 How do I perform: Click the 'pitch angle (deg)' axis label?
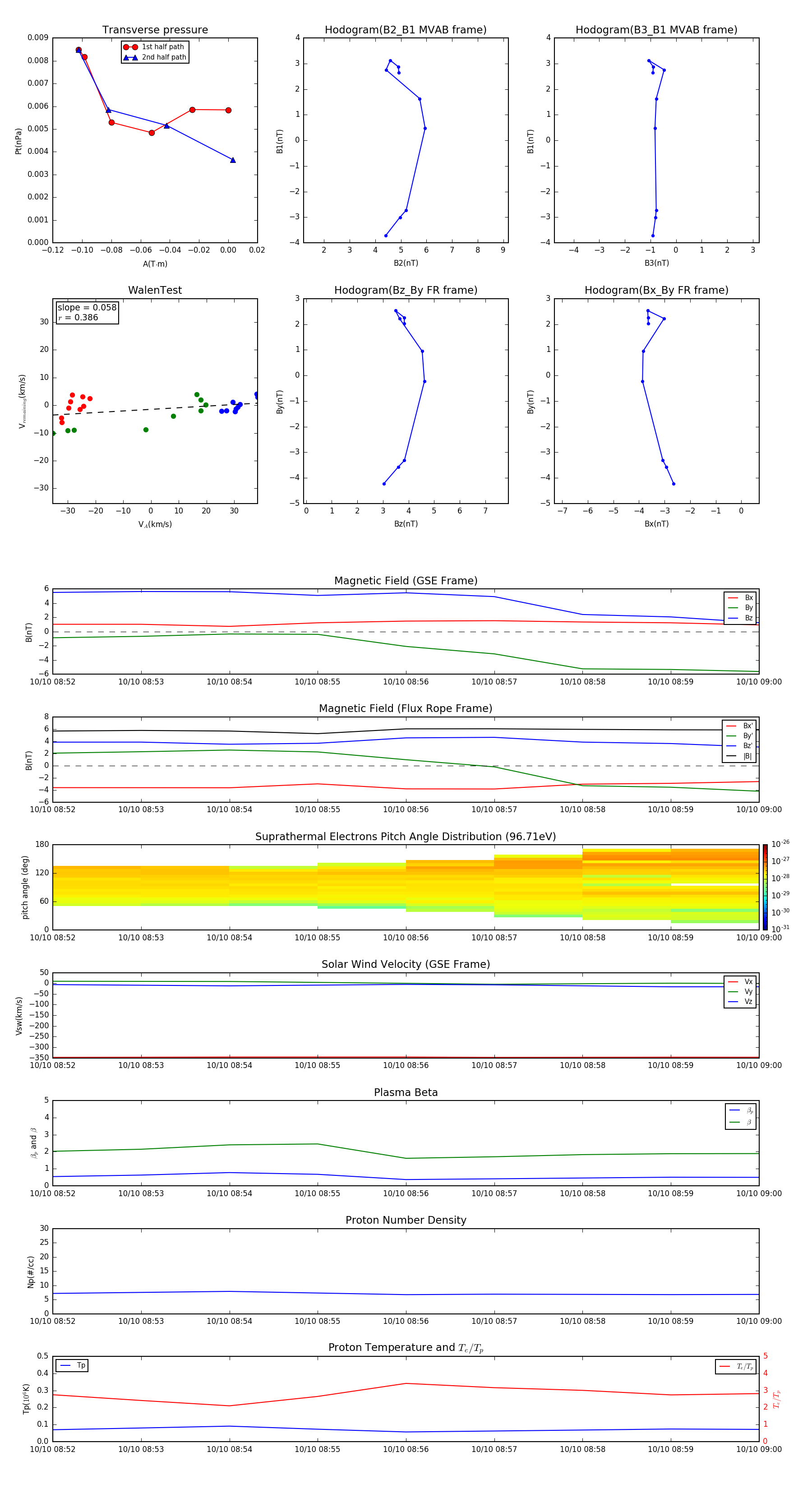click(25, 887)
